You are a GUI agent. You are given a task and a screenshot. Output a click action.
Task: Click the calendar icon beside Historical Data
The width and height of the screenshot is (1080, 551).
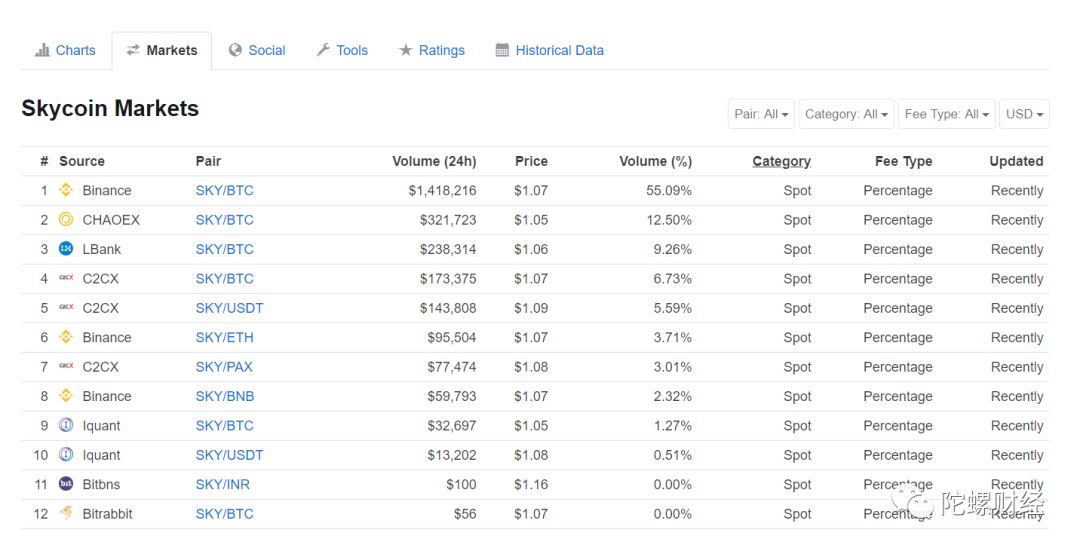[x=502, y=50]
